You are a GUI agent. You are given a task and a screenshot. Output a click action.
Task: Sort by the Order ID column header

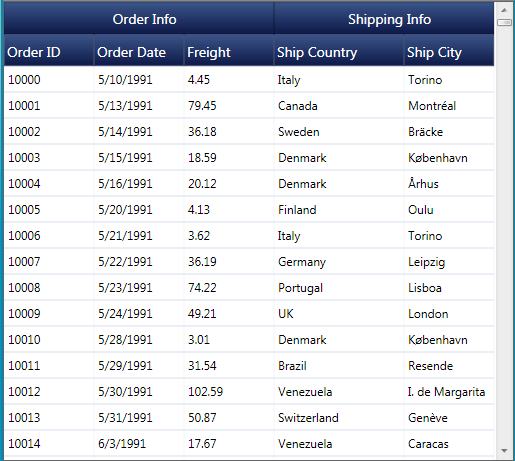[49, 50]
